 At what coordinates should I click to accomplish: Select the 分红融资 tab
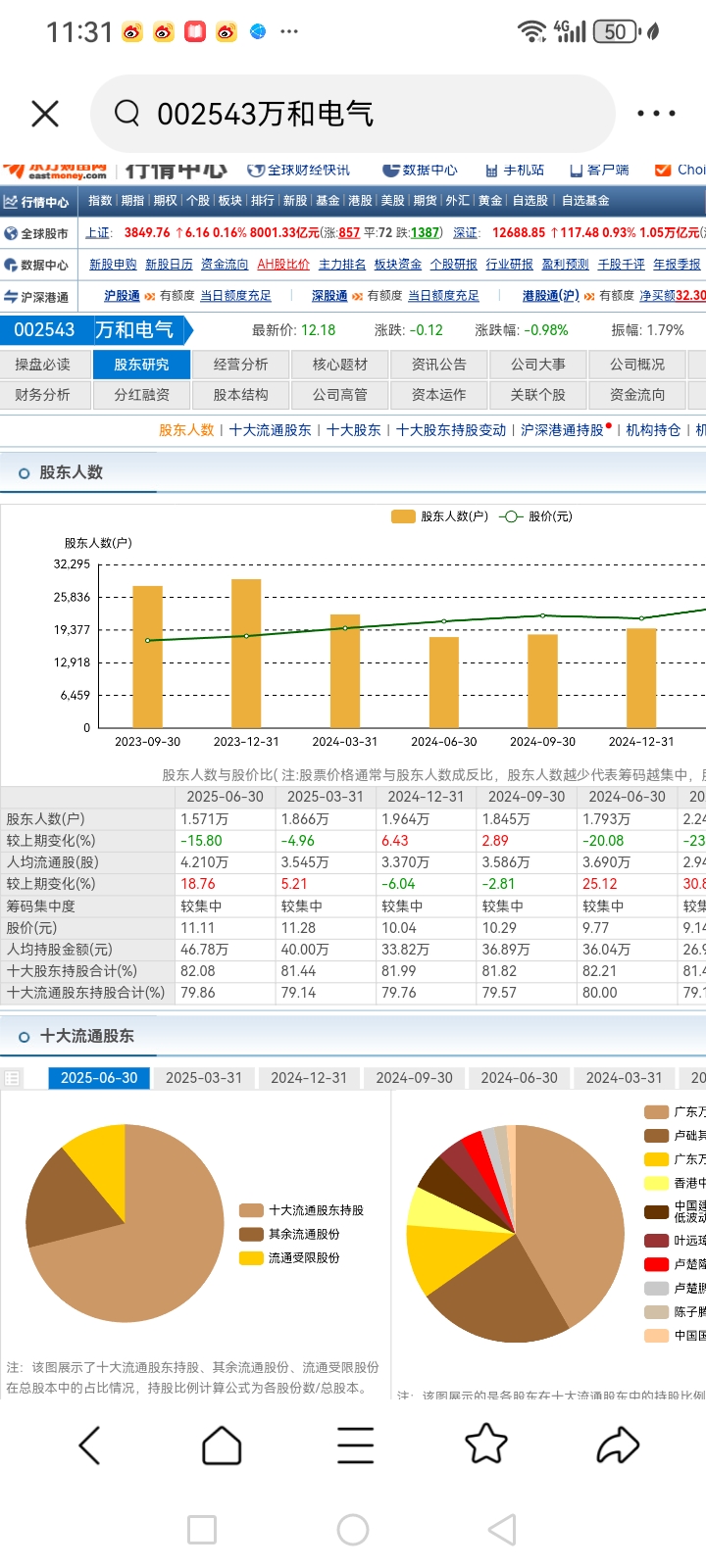(141, 395)
